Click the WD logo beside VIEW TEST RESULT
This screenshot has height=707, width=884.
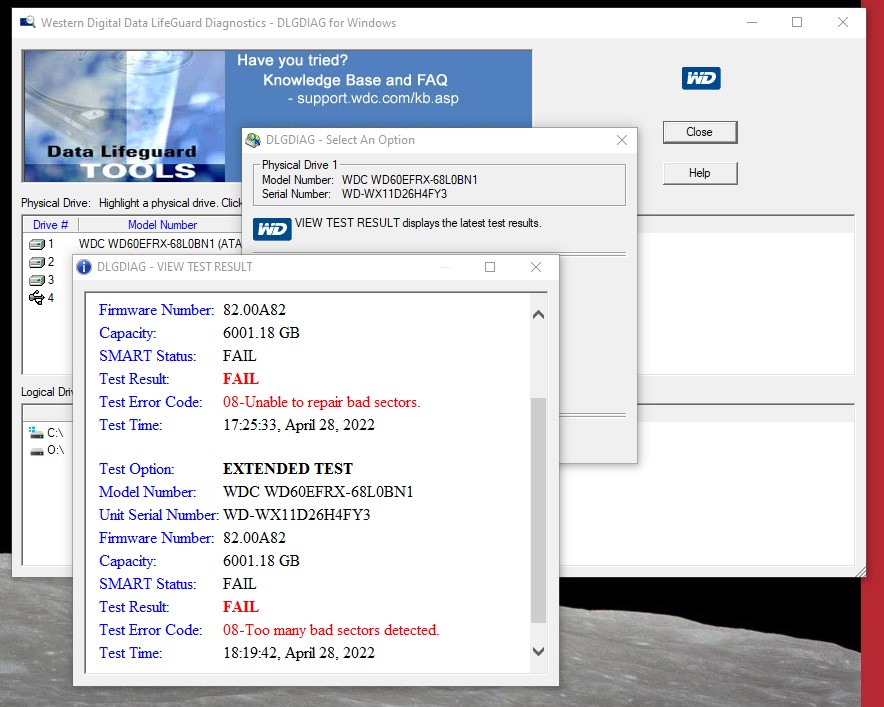[x=272, y=229]
